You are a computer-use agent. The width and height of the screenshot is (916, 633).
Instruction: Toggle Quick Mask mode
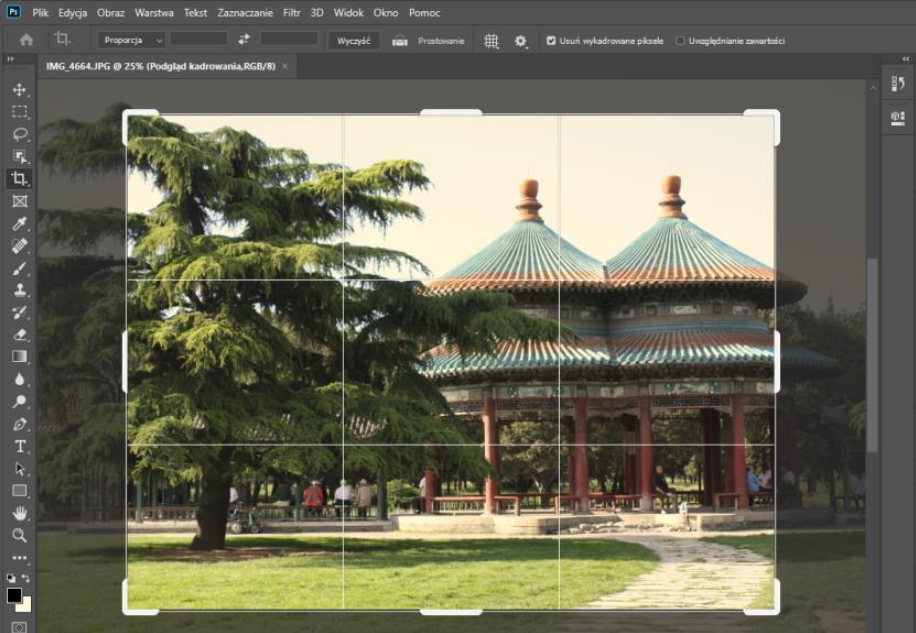(x=19, y=626)
